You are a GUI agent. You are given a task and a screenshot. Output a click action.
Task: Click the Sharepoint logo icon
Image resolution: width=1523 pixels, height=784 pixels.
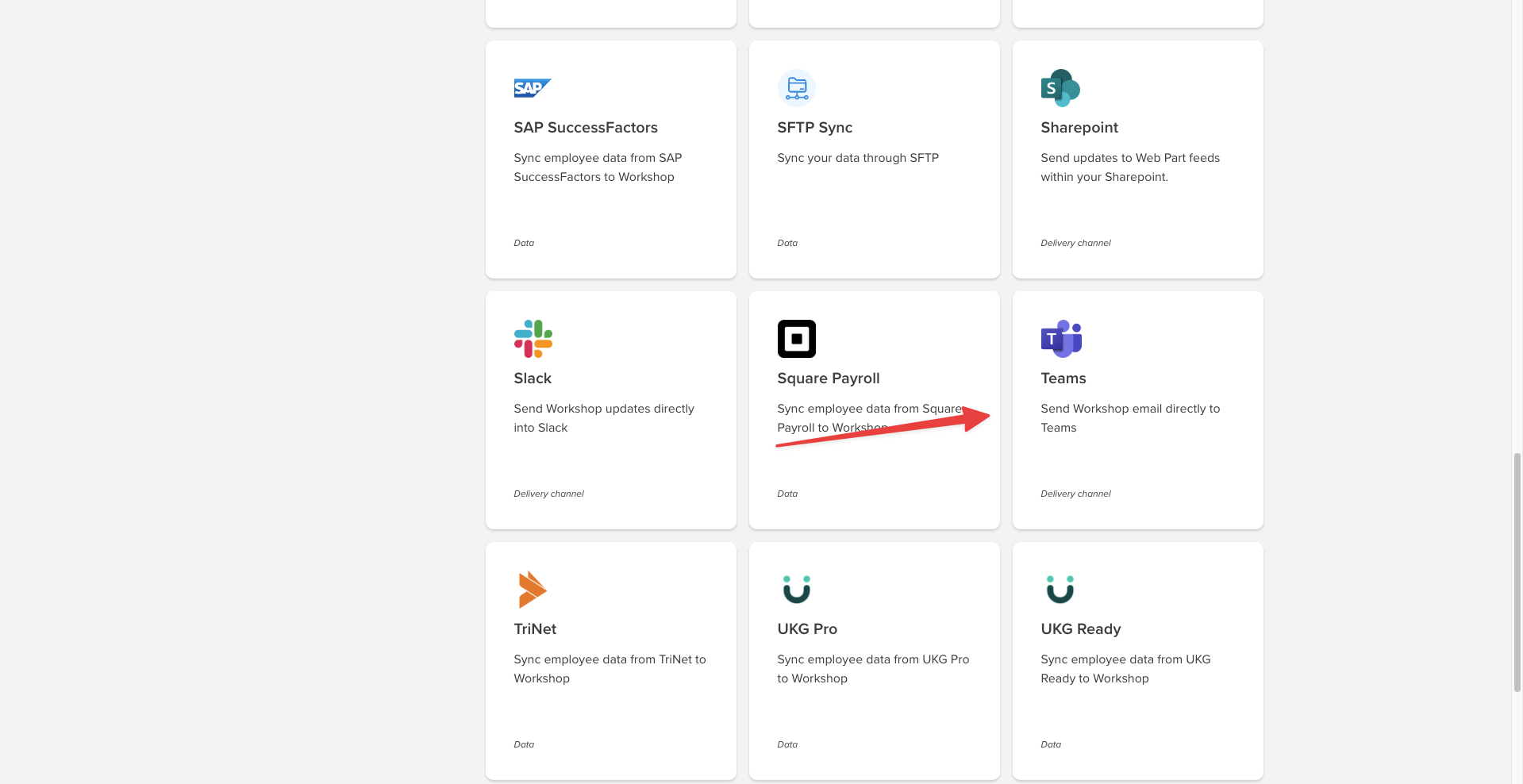[x=1060, y=88]
